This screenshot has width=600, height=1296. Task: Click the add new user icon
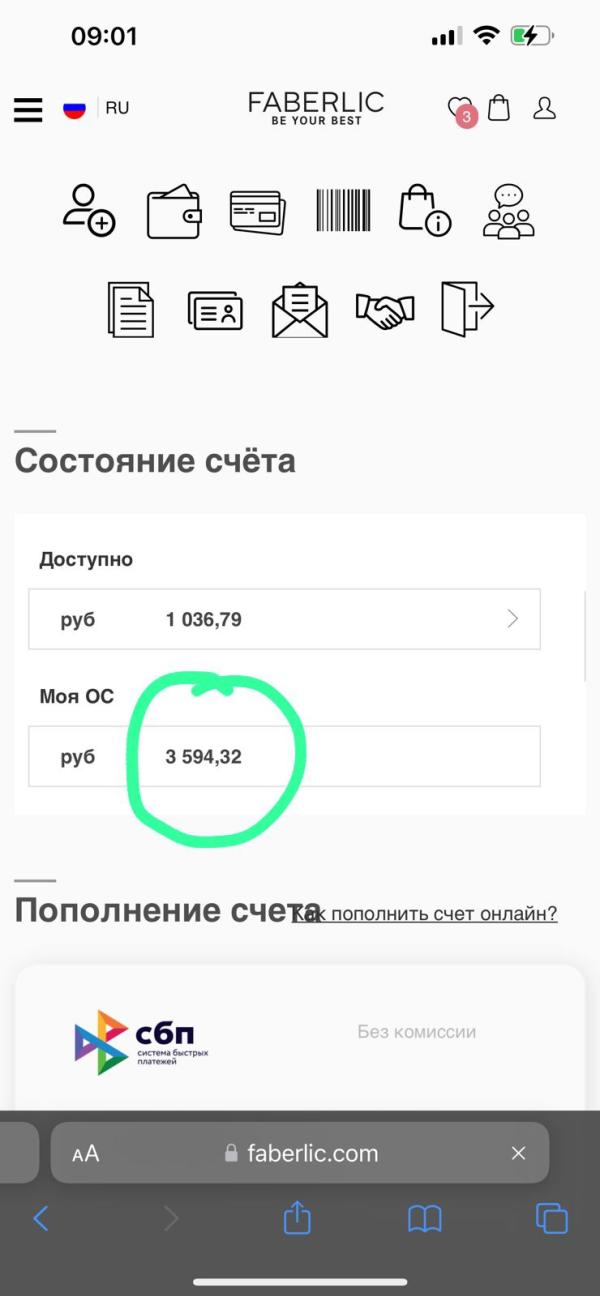point(89,209)
